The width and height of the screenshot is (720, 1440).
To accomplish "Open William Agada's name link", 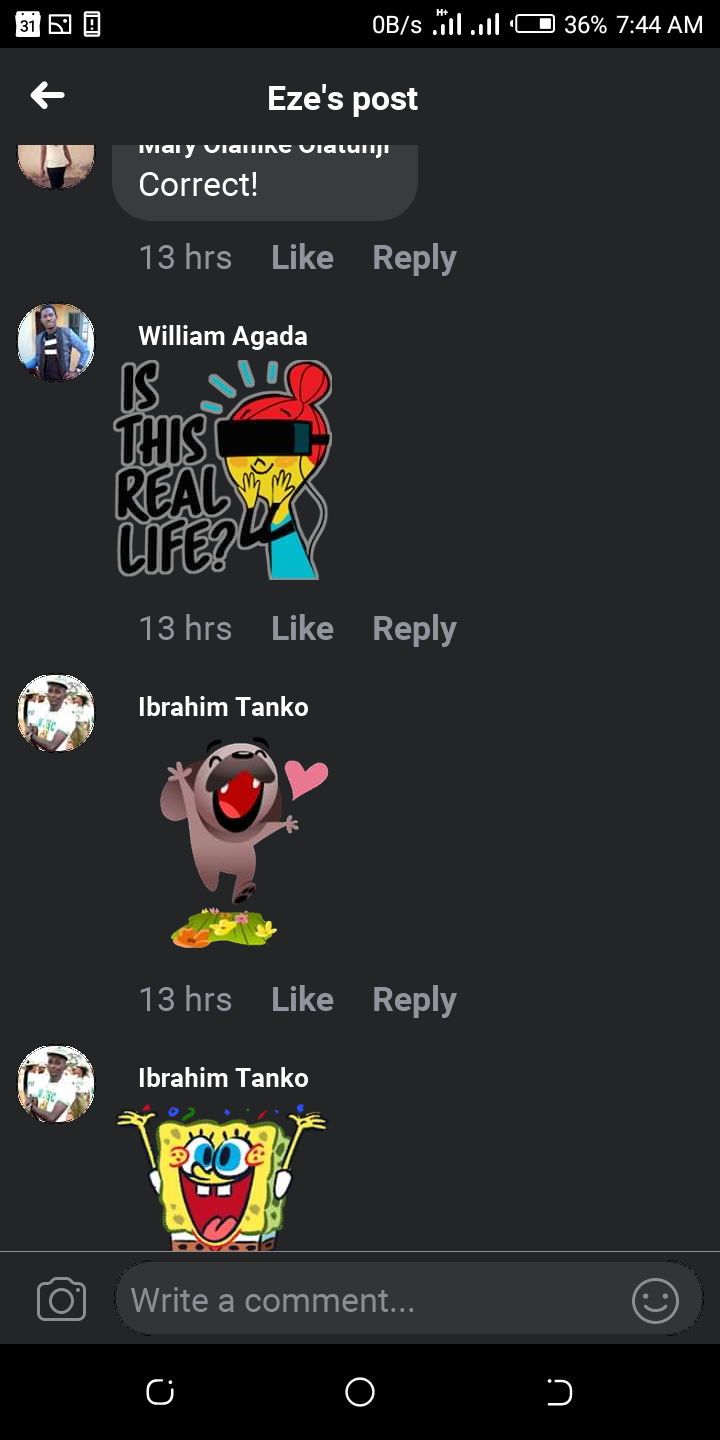I will coord(223,336).
